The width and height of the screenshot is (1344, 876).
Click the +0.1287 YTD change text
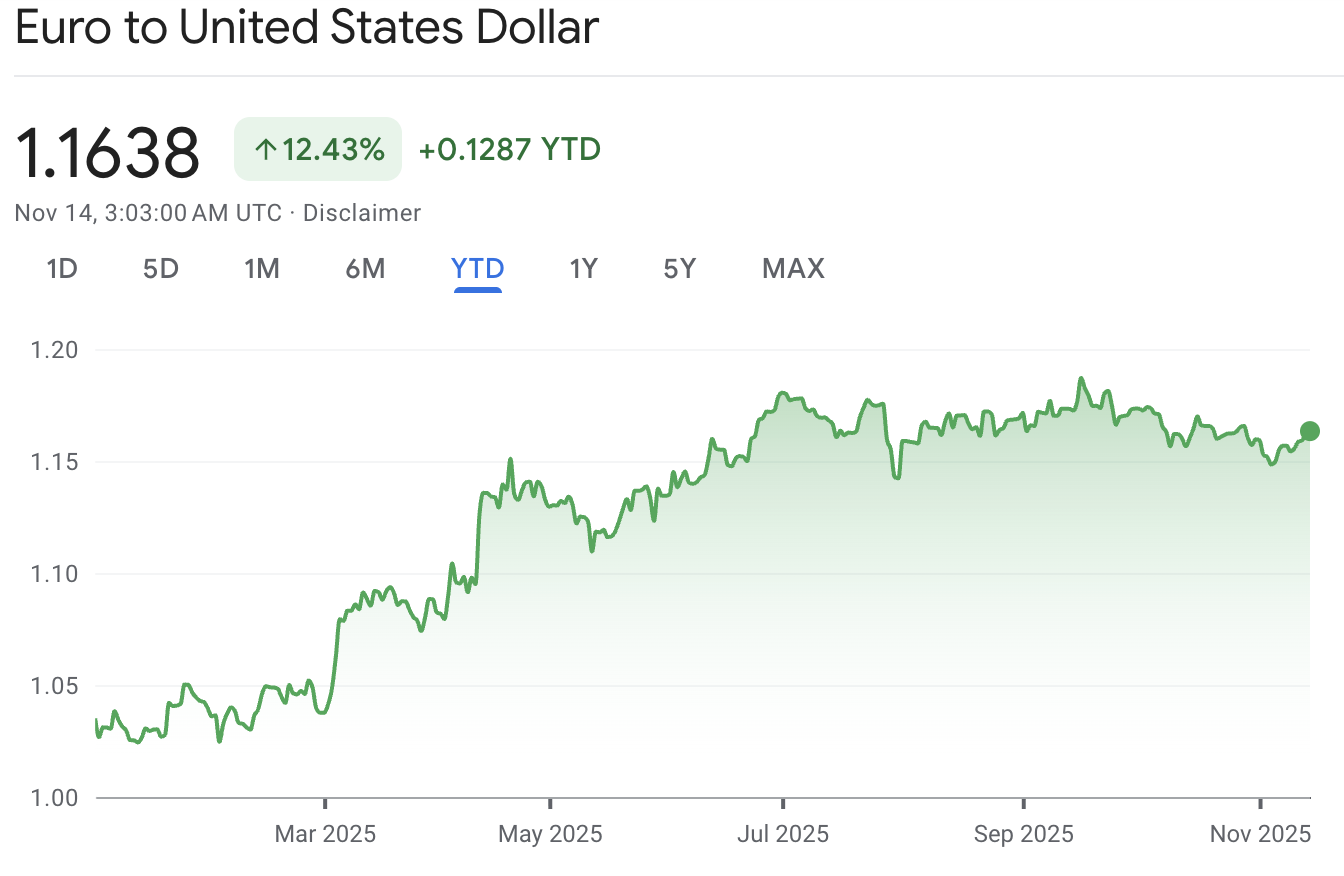pos(509,150)
